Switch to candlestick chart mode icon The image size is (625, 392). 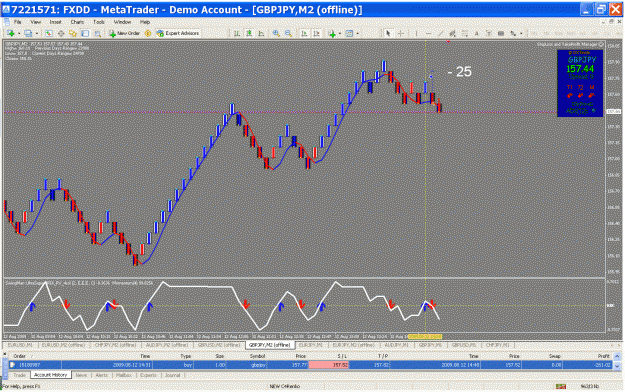249,33
